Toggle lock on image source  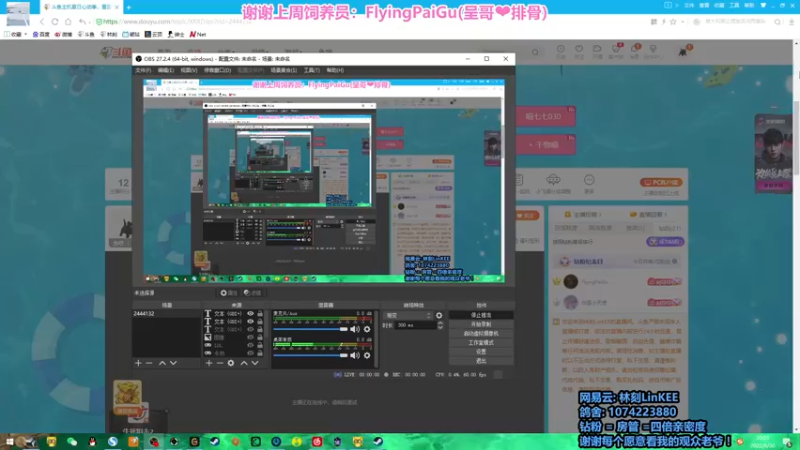tap(260, 337)
